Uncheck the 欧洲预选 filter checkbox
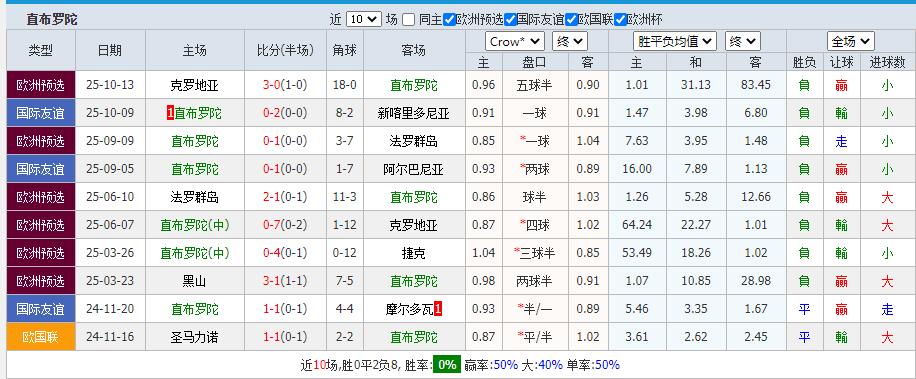The image size is (916, 379). tap(449, 19)
